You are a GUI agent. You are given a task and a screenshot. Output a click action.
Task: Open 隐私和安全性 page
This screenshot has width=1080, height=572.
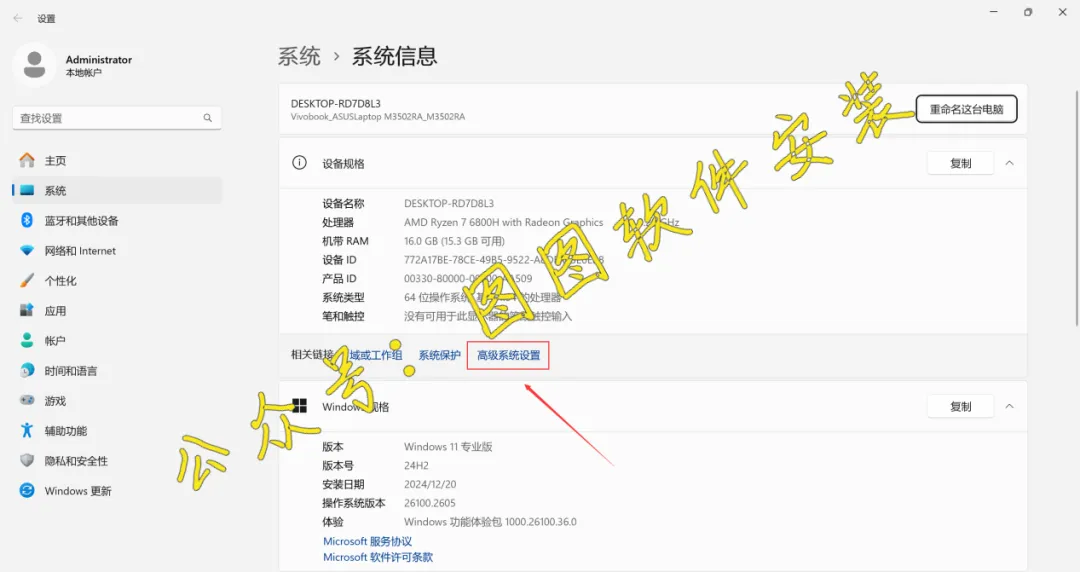click(x=117, y=461)
